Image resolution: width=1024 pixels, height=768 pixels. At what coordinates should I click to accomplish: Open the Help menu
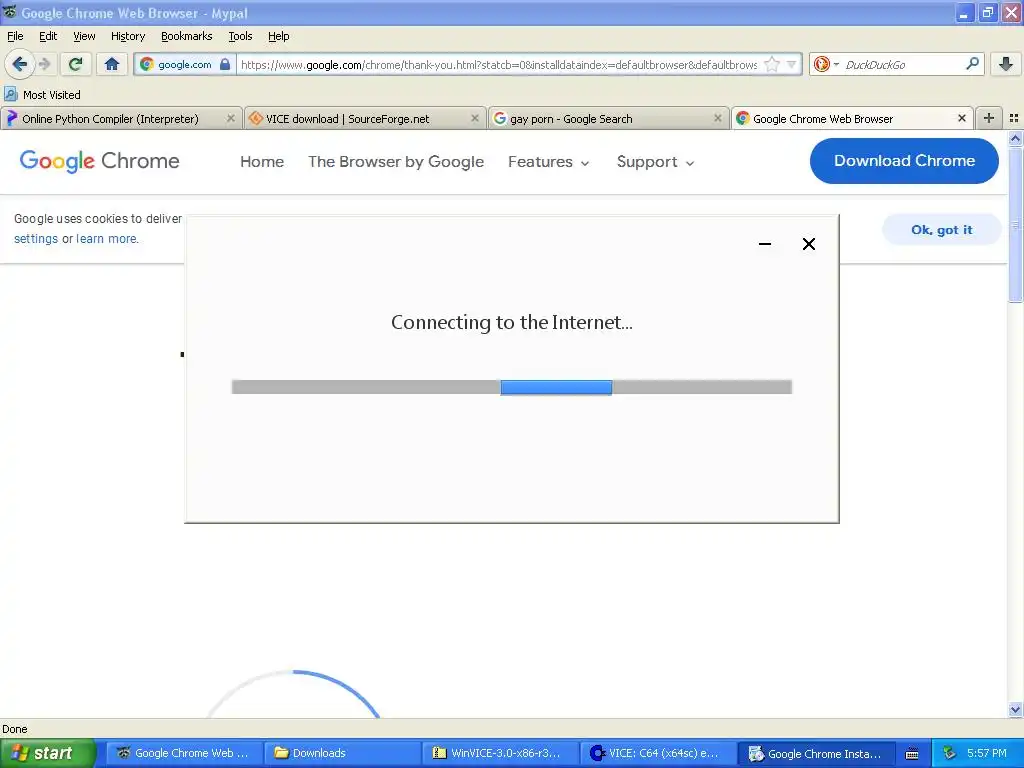coord(278,36)
